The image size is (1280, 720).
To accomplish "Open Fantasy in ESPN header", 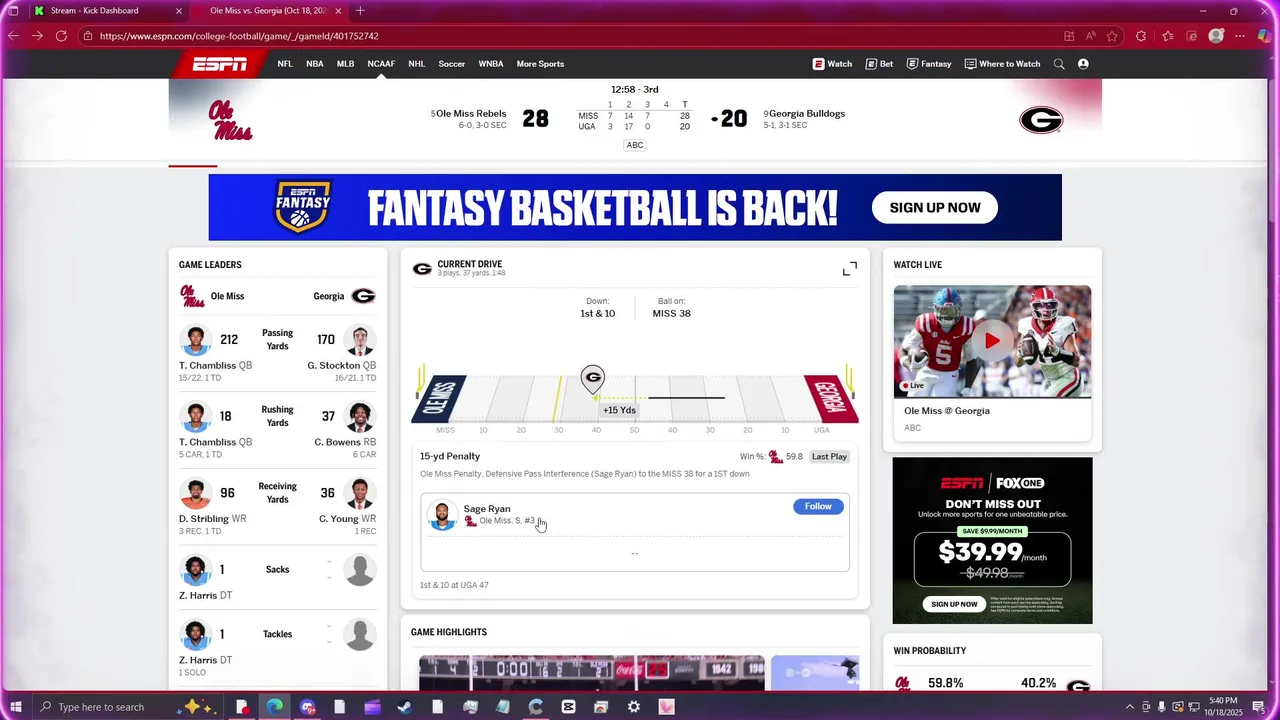I will click(x=929, y=64).
